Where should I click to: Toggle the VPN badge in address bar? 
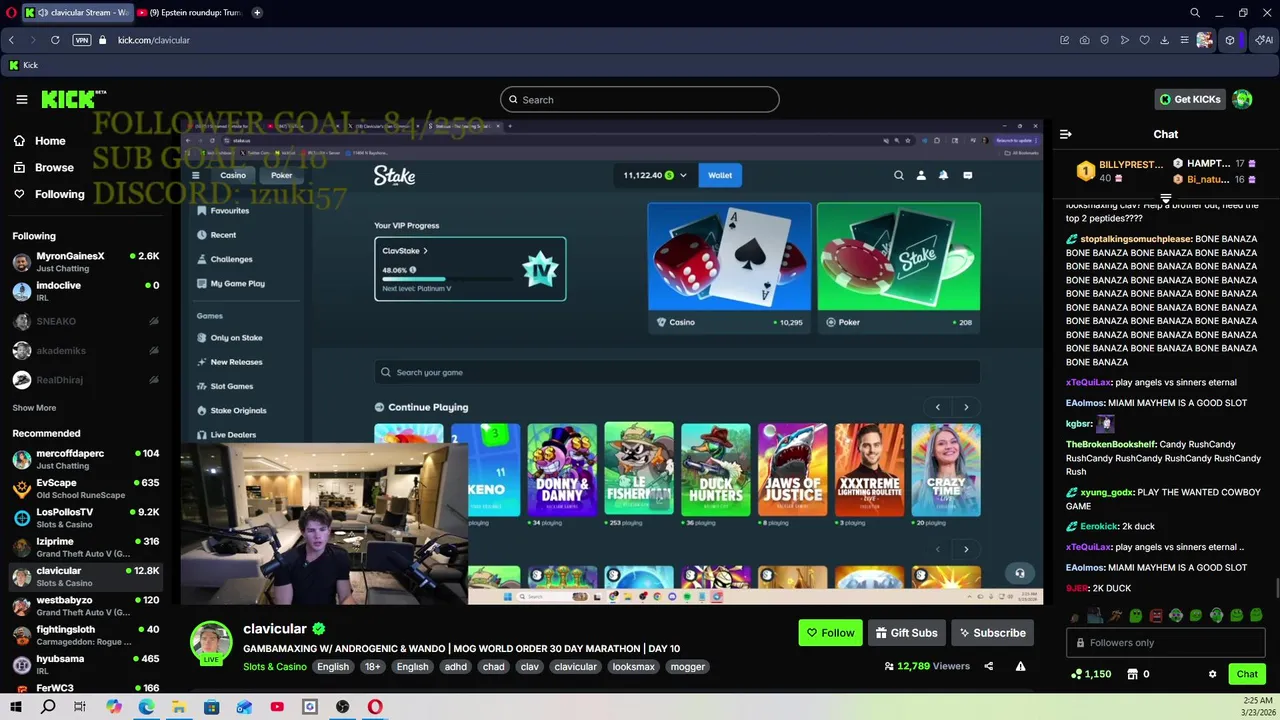pos(82,40)
